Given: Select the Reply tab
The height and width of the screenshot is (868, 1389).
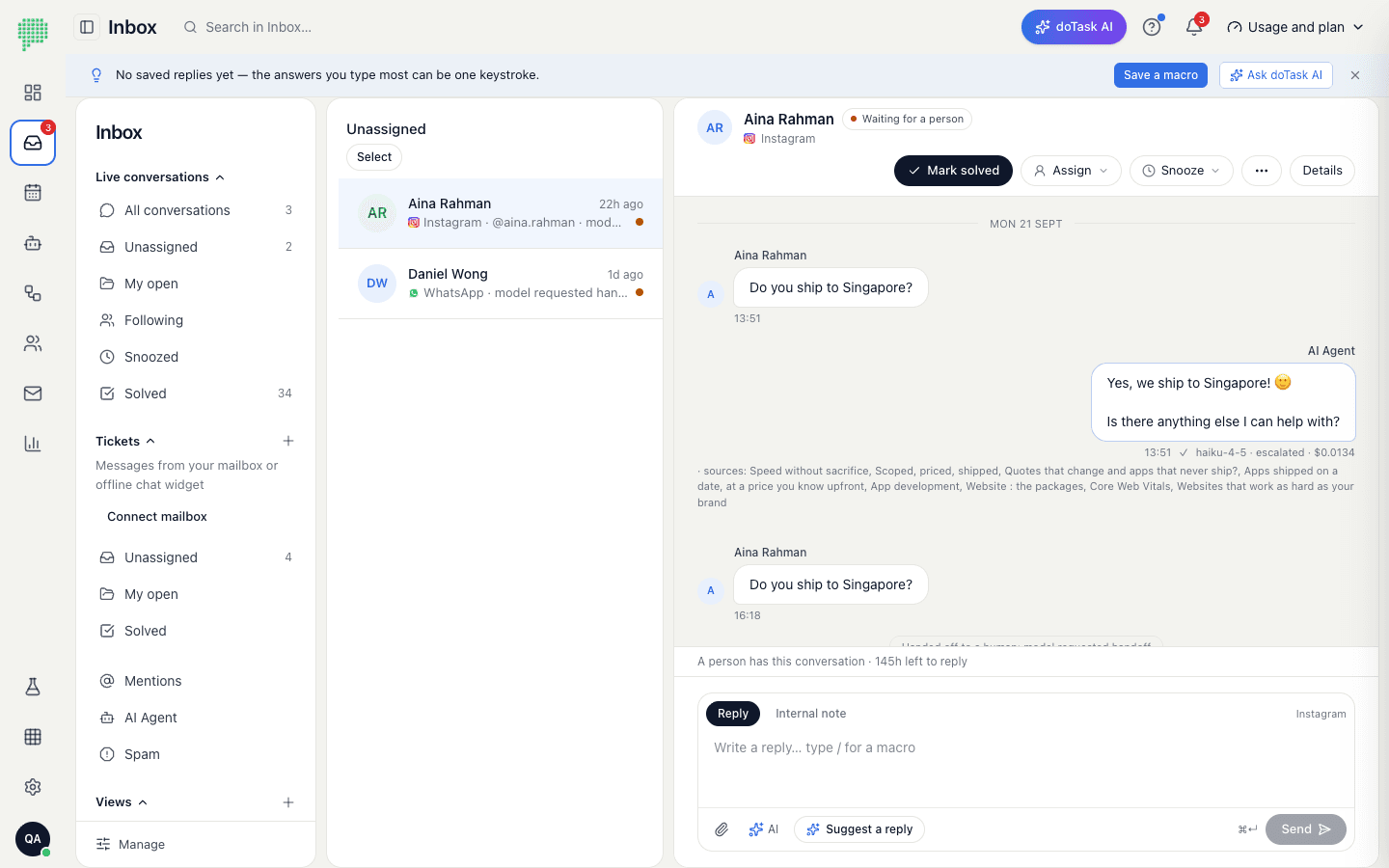Looking at the screenshot, I should coord(733,714).
